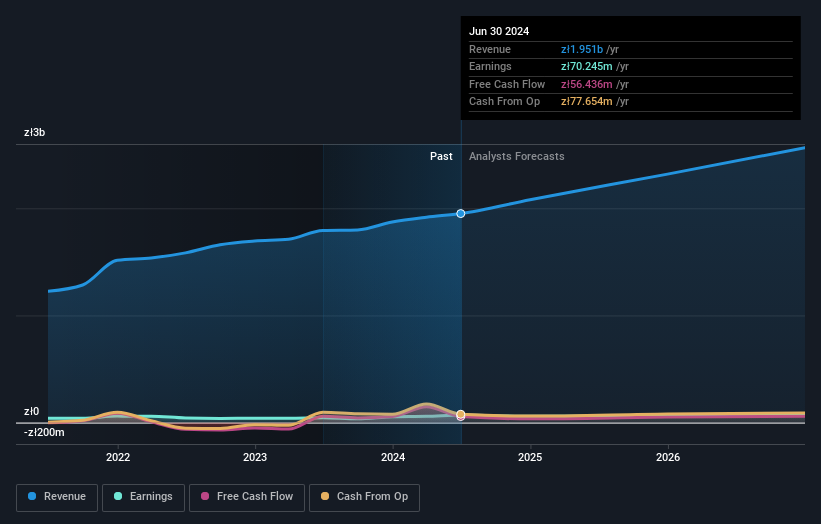Click the teal Earnings legend dot
The height and width of the screenshot is (524, 821).
pos(118,496)
